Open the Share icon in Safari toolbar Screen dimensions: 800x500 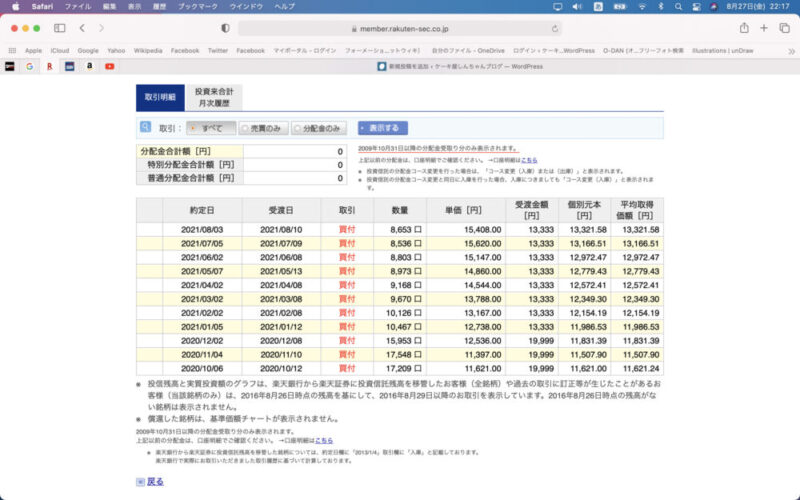(x=744, y=28)
